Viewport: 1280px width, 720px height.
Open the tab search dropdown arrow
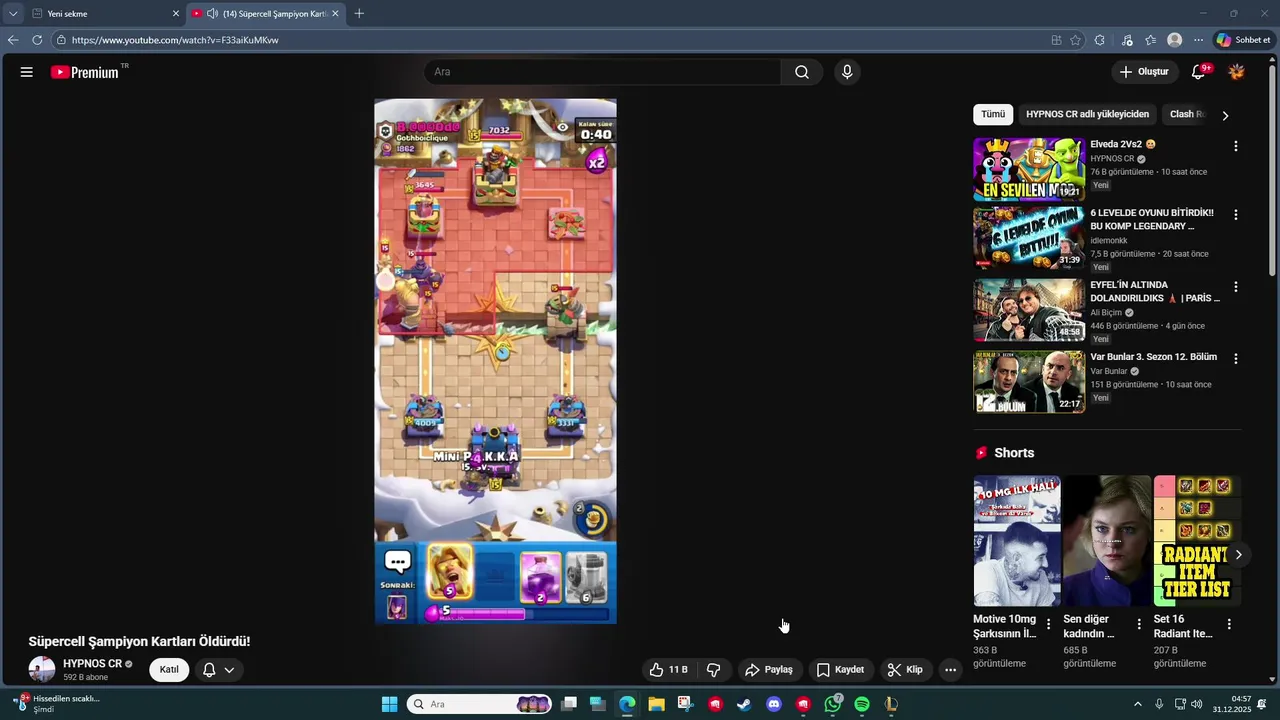(13, 14)
